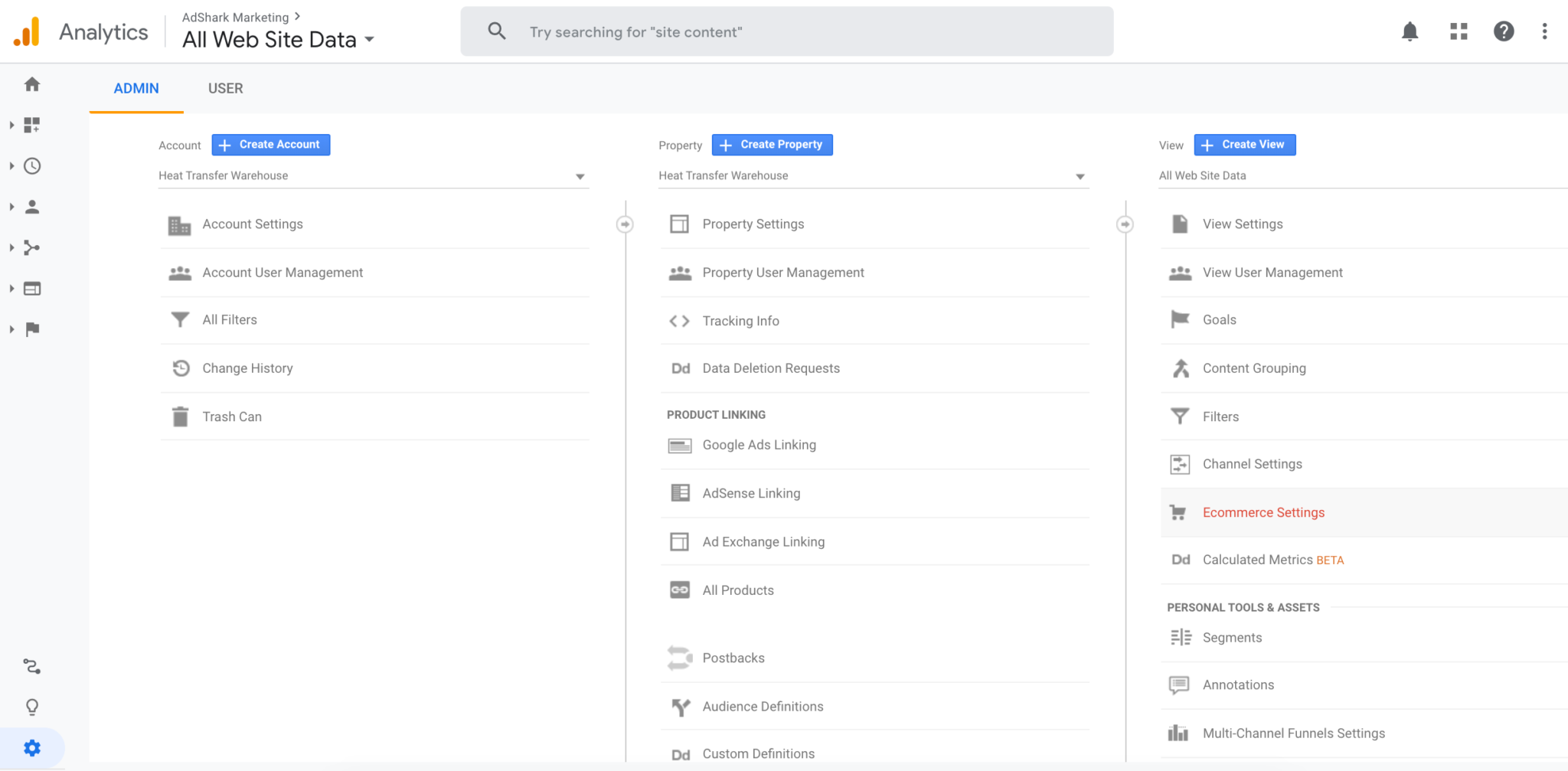Open the Conversions flag sidebar icon

pyautogui.click(x=32, y=329)
